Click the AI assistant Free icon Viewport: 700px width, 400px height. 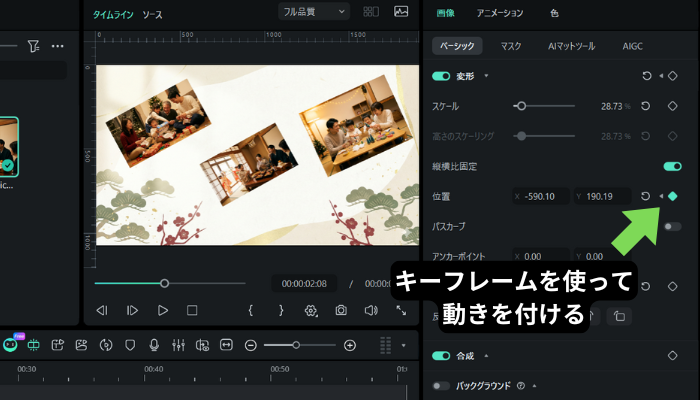click(10, 345)
